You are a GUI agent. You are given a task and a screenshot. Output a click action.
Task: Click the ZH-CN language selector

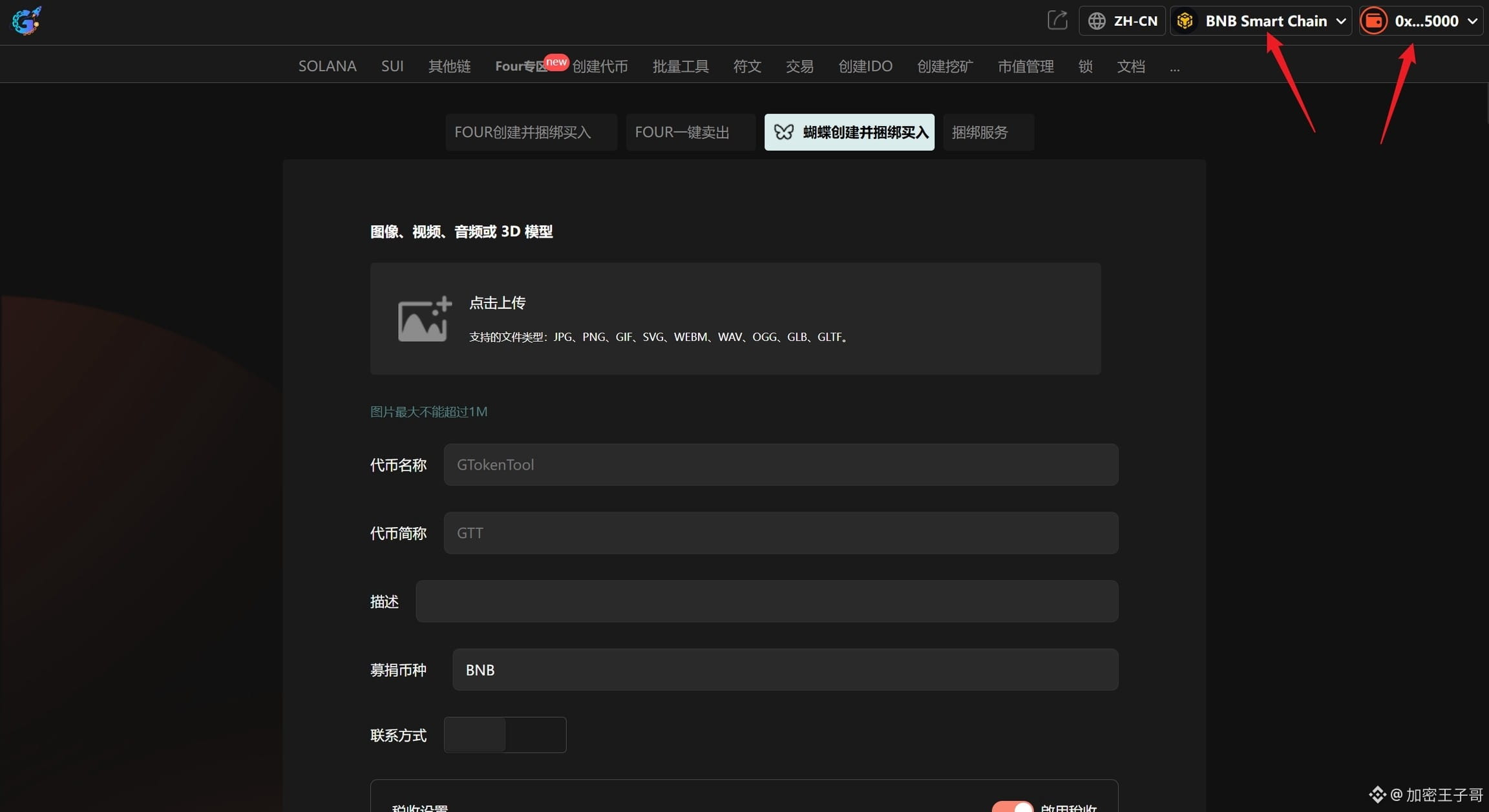pyautogui.click(x=1135, y=21)
